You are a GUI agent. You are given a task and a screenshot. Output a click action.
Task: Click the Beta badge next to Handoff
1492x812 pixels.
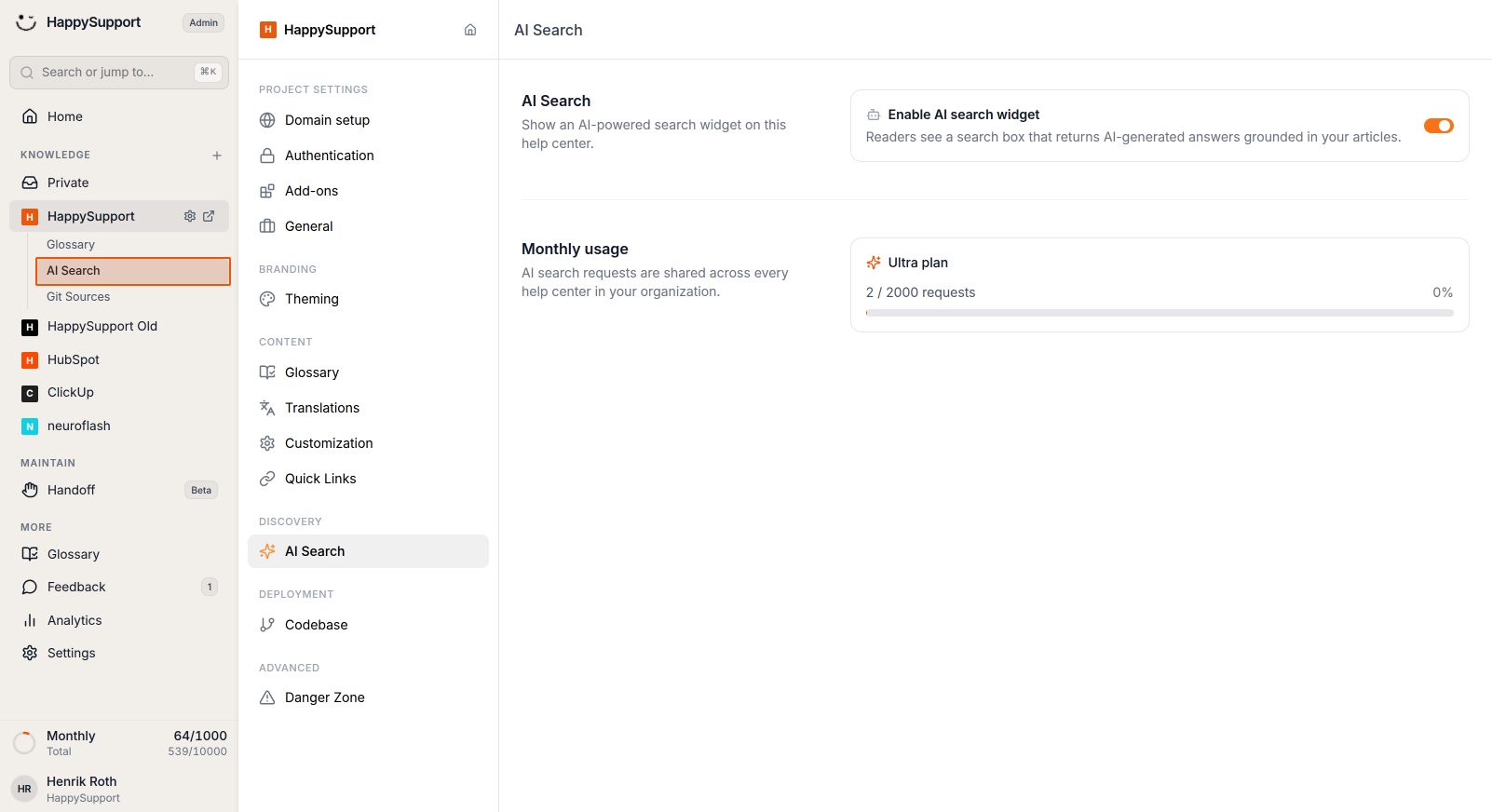pyautogui.click(x=201, y=490)
